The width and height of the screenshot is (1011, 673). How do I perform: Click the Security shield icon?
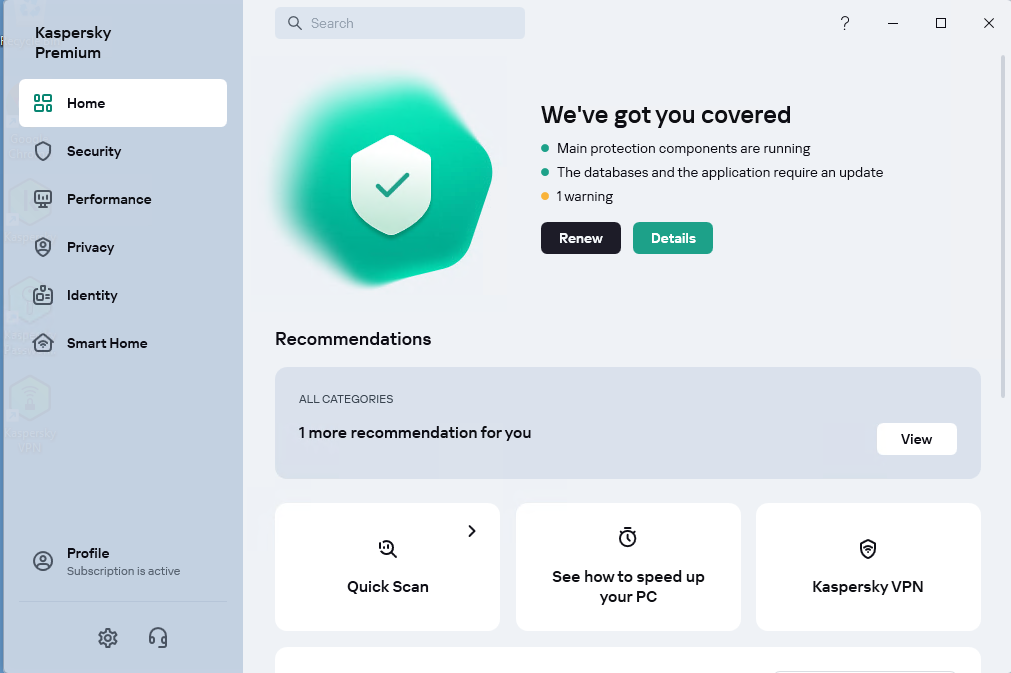click(43, 151)
